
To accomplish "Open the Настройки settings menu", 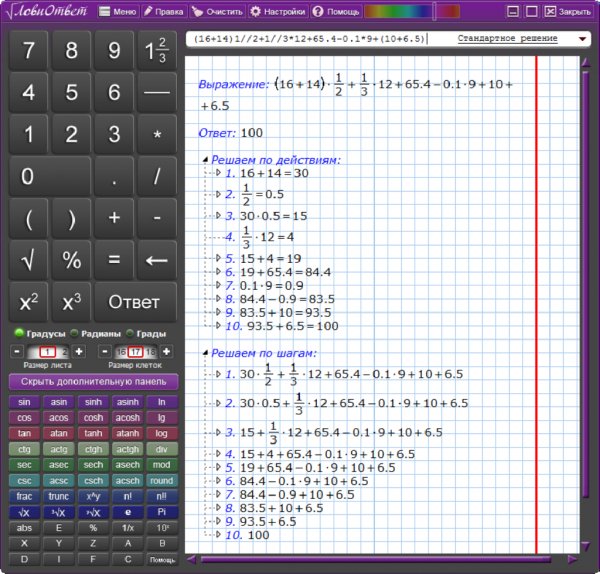I will 278,12.
